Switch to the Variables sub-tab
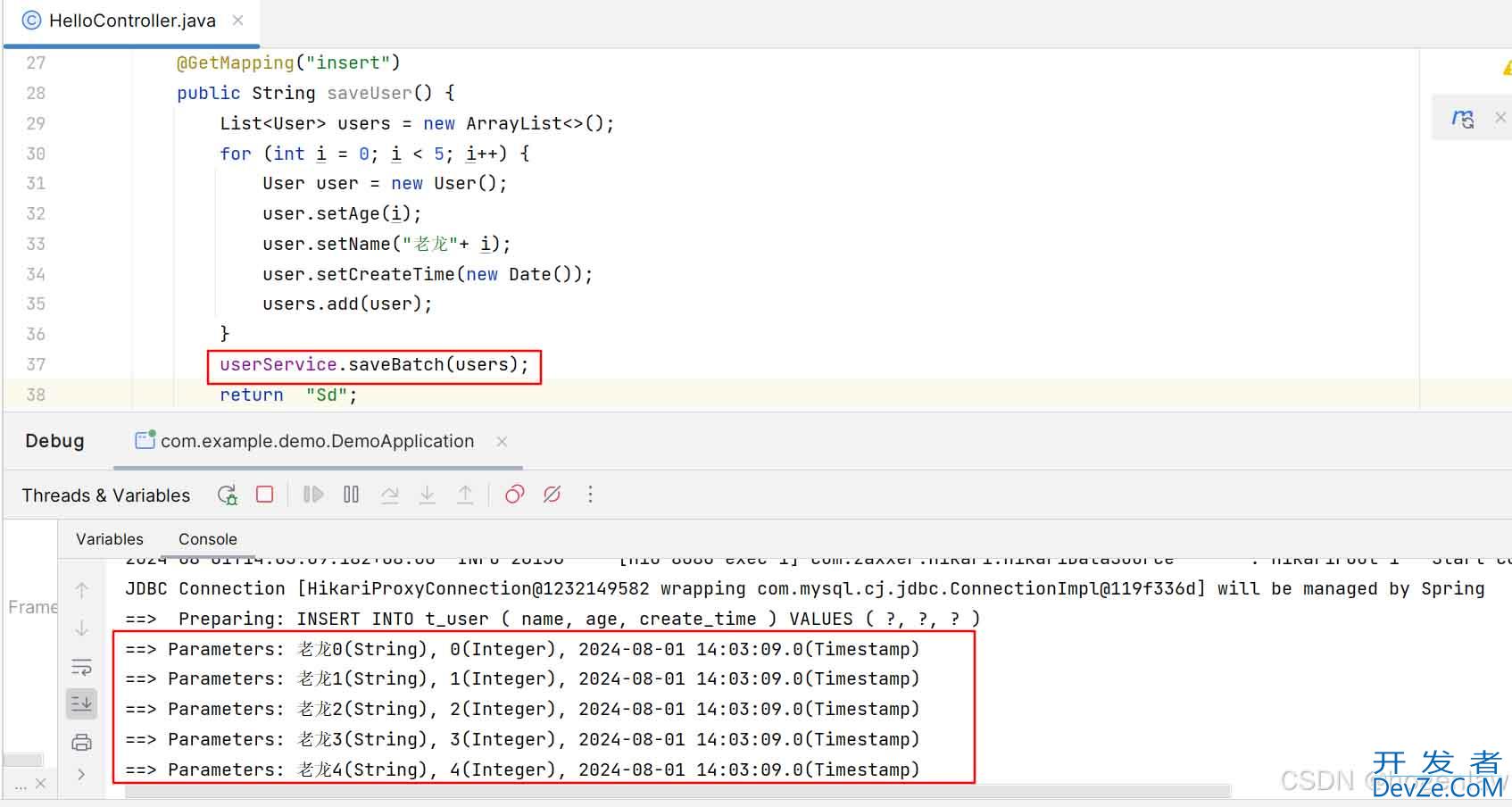 click(110, 539)
